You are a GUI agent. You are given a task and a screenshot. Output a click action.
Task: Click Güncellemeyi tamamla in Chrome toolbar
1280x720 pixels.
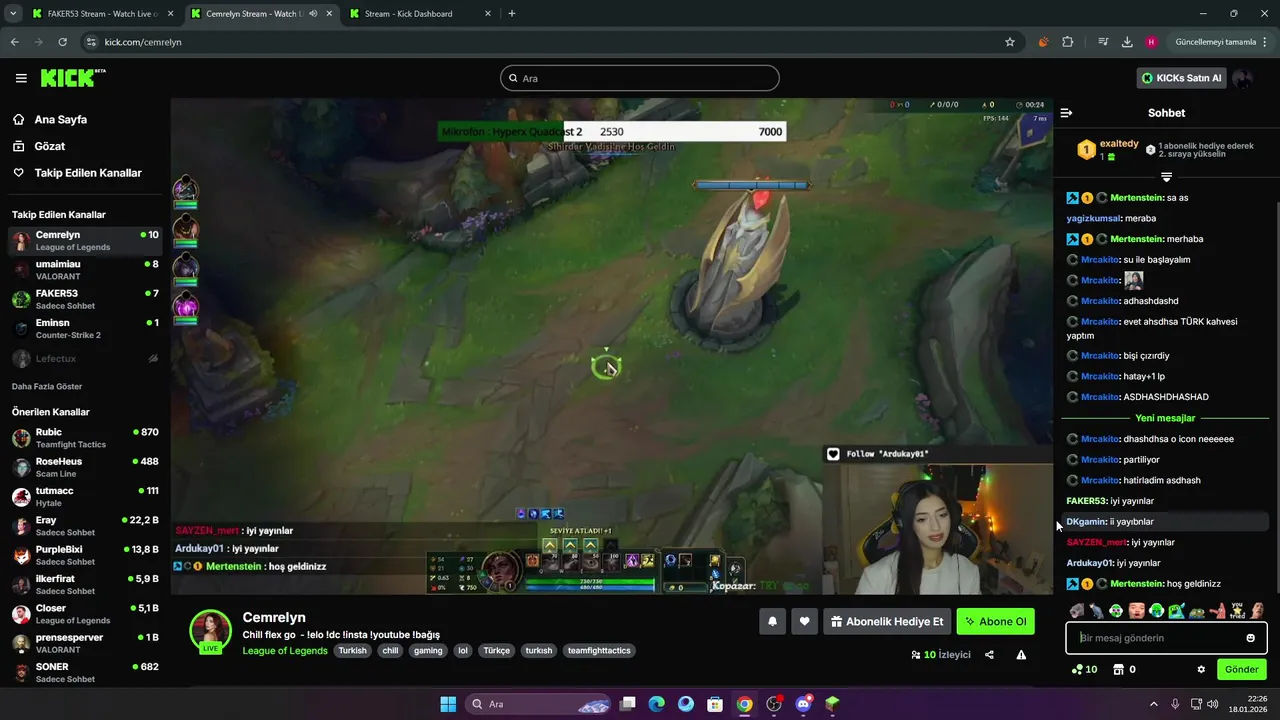tap(1215, 42)
